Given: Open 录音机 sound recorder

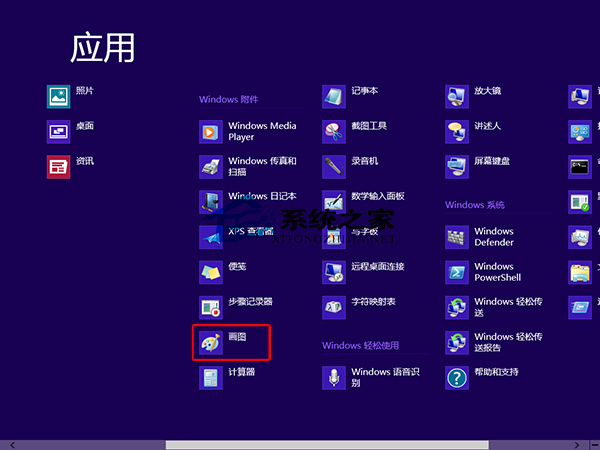Looking at the screenshot, I should click(x=334, y=167).
